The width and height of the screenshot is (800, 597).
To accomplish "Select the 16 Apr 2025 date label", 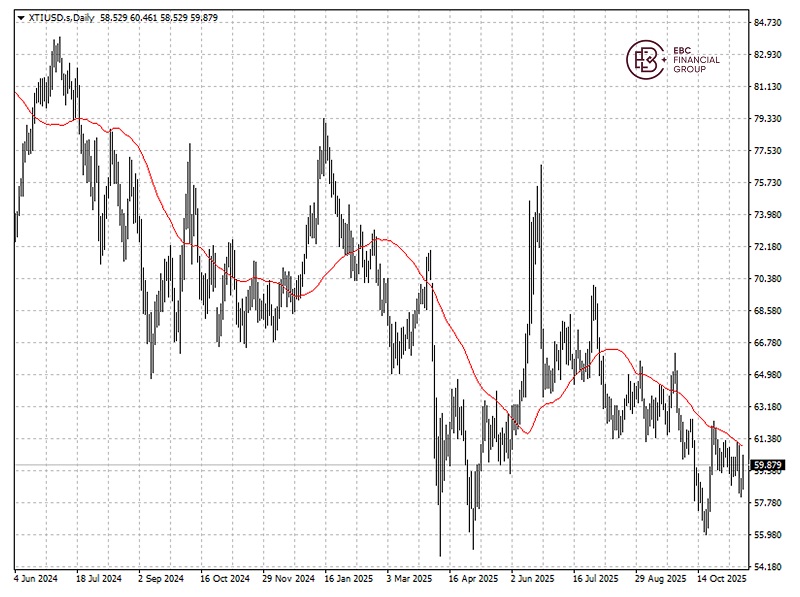I will [x=473, y=578].
